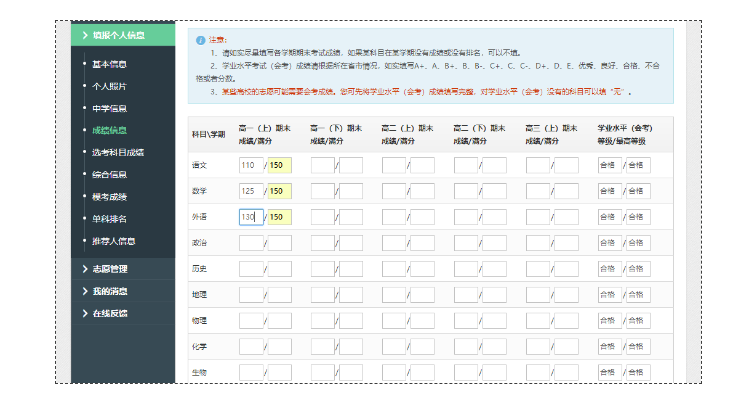Open 基本信息 in the sidebar
This screenshot has height=400, width=756.
point(110,64)
